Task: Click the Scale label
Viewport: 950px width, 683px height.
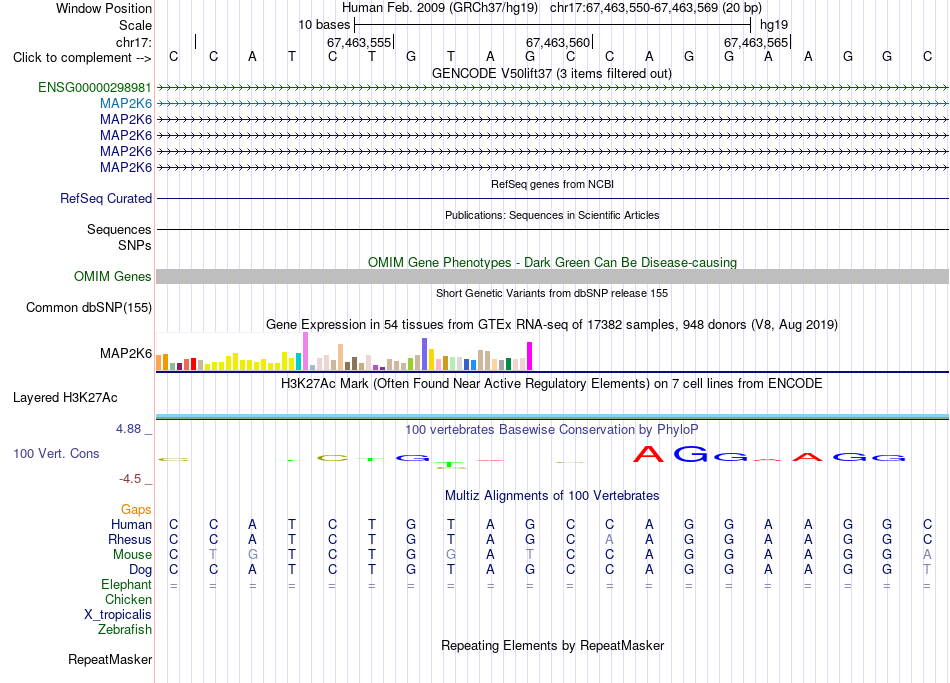Action: point(135,25)
